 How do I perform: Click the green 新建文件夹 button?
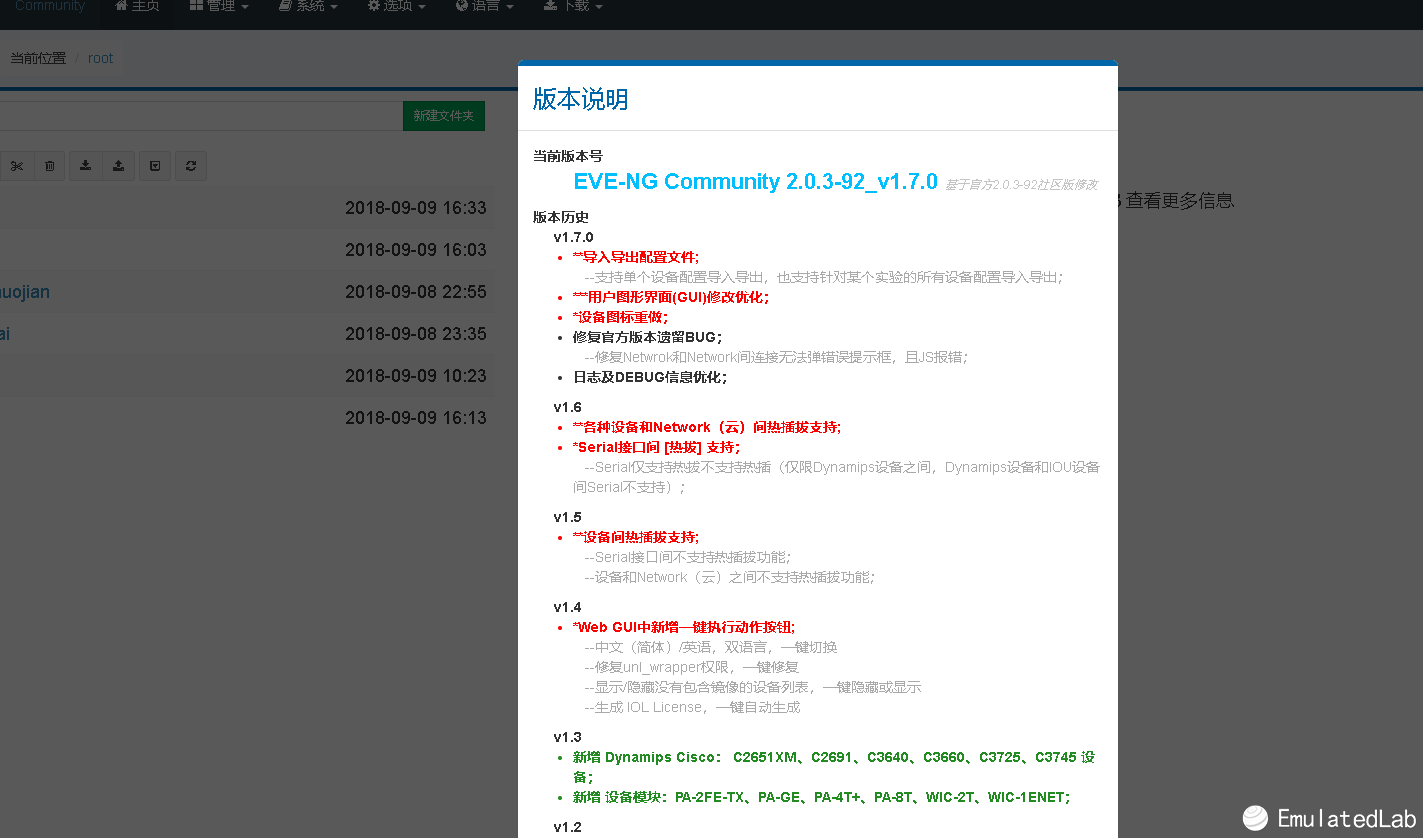pos(444,116)
